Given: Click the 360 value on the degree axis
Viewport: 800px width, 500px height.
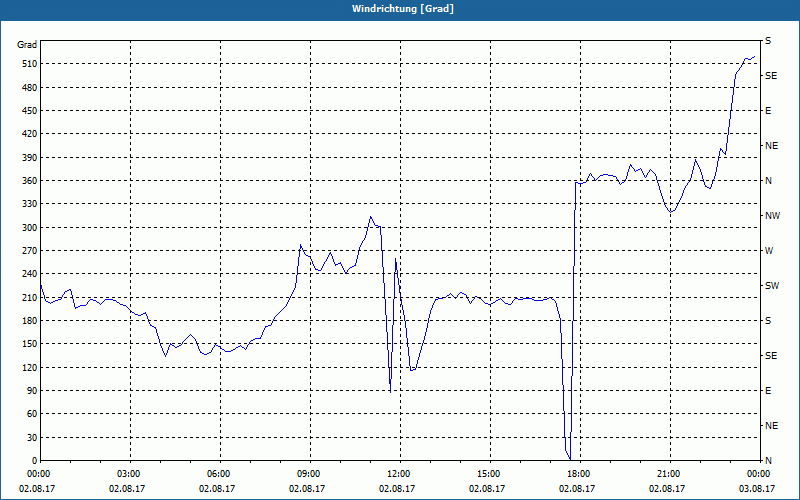Looking at the screenshot, I should 29,181.
